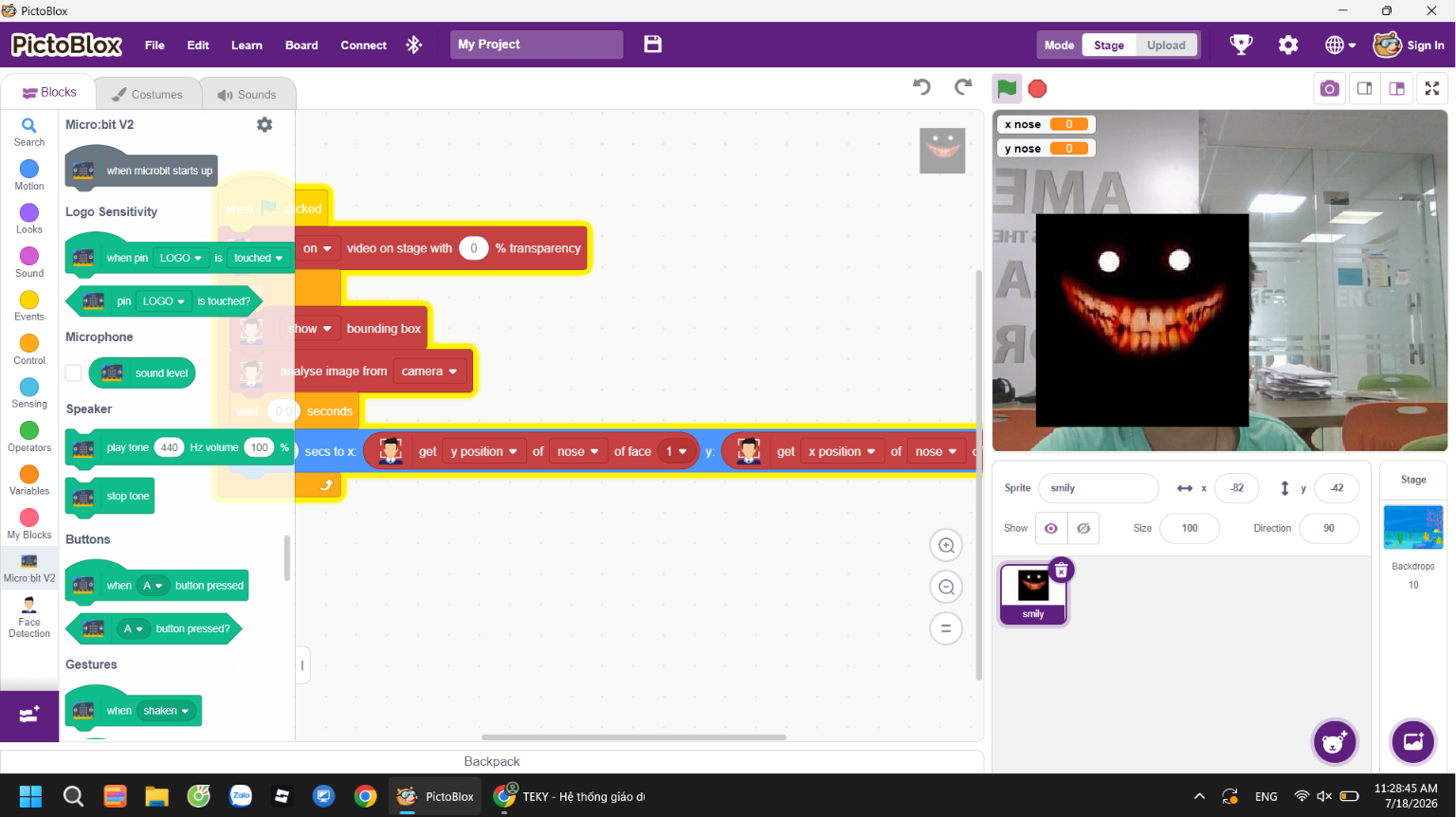Image resolution: width=1456 pixels, height=817 pixels.
Task: Open the video on/off dropdown
Action: [318, 248]
